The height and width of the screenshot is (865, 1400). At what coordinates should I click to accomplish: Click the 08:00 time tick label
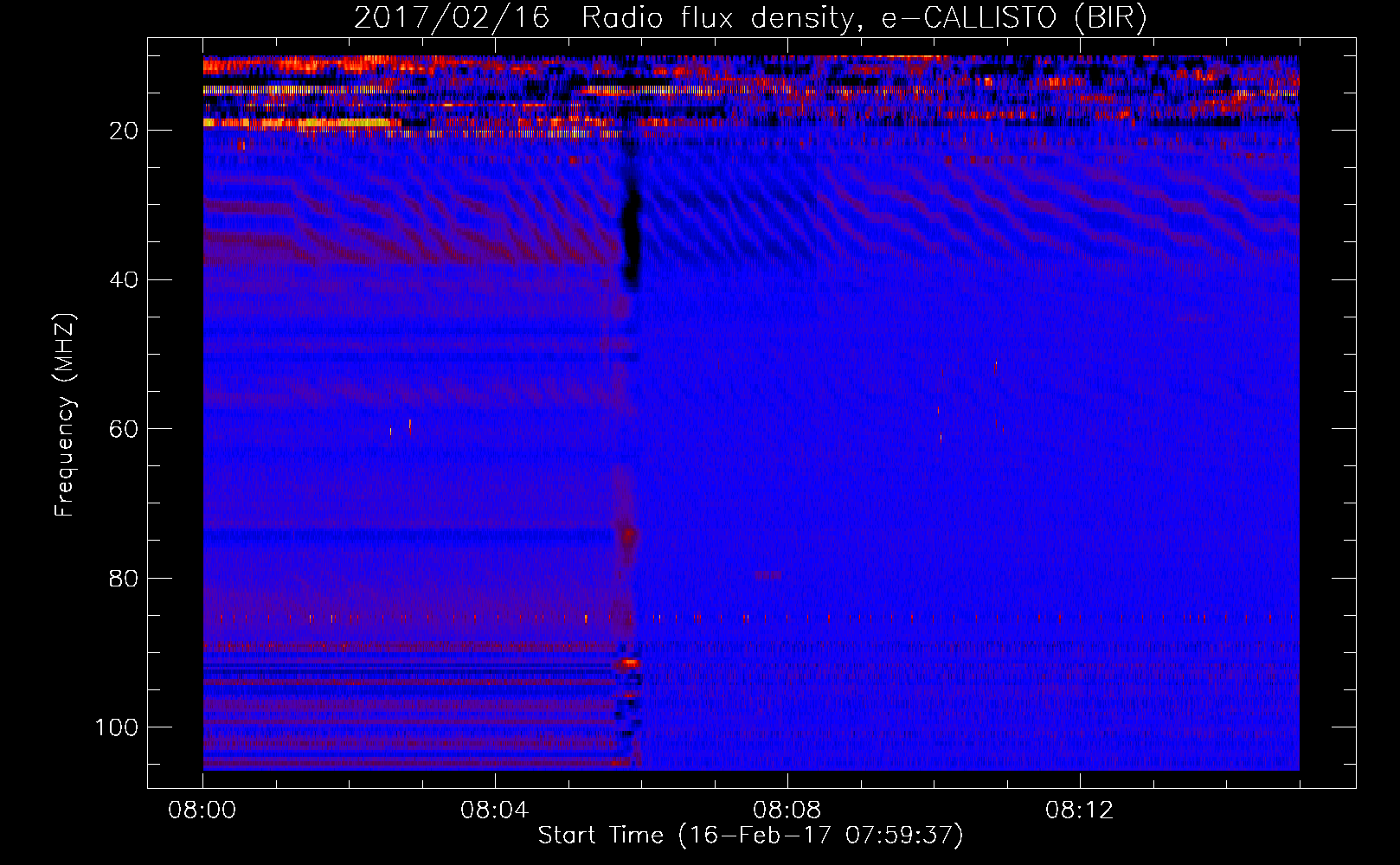point(202,811)
